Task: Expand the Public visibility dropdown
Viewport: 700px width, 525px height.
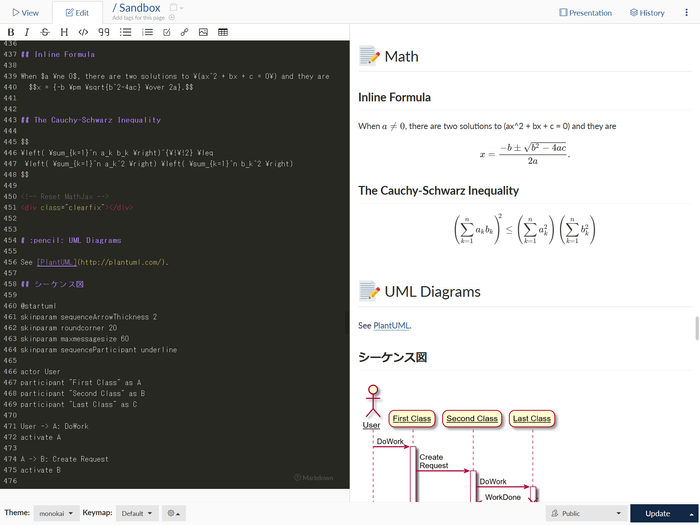Action: pos(585,513)
